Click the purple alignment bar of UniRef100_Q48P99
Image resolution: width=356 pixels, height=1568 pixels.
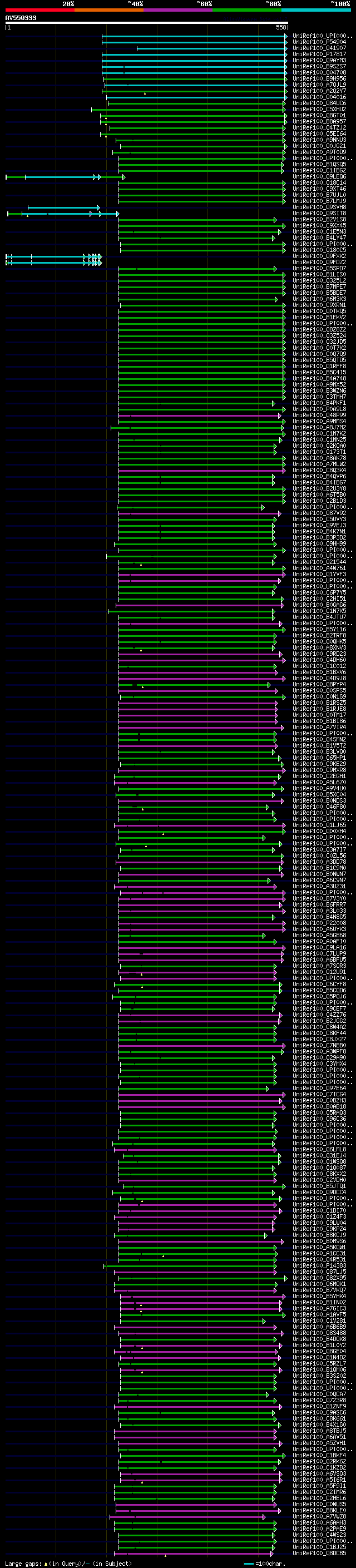click(200, 415)
